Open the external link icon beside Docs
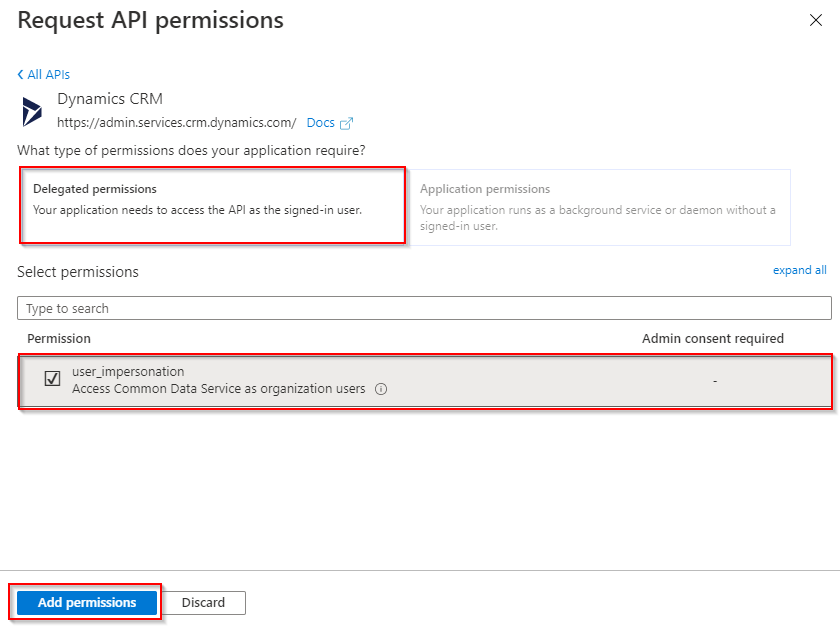The height and width of the screenshot is (628, 840). (x=347, y=123)
